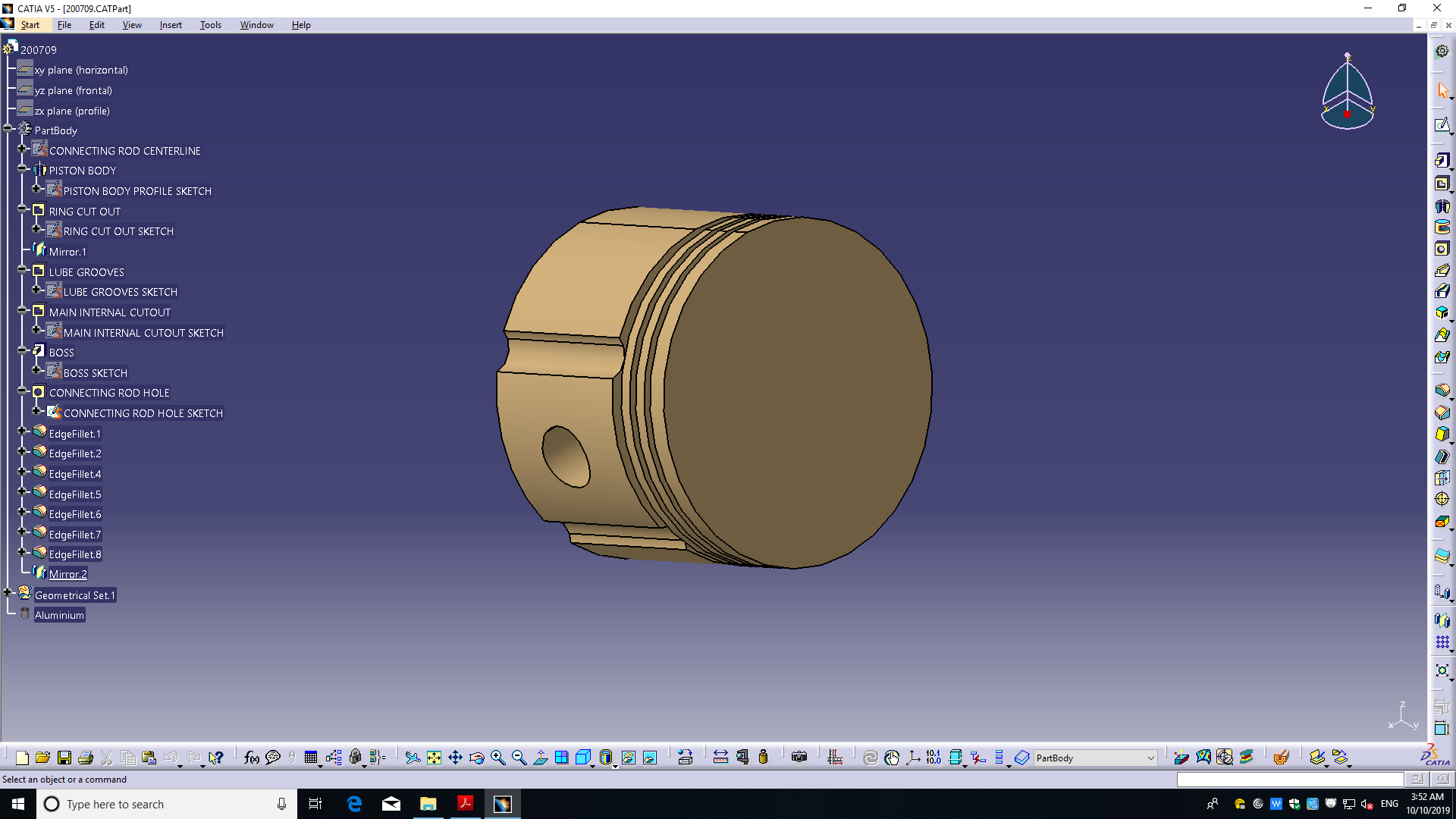Viewport: 1456px width, 819px height.
Task: Click the xy plane (horizontal) item
Action: pos(80,71)
